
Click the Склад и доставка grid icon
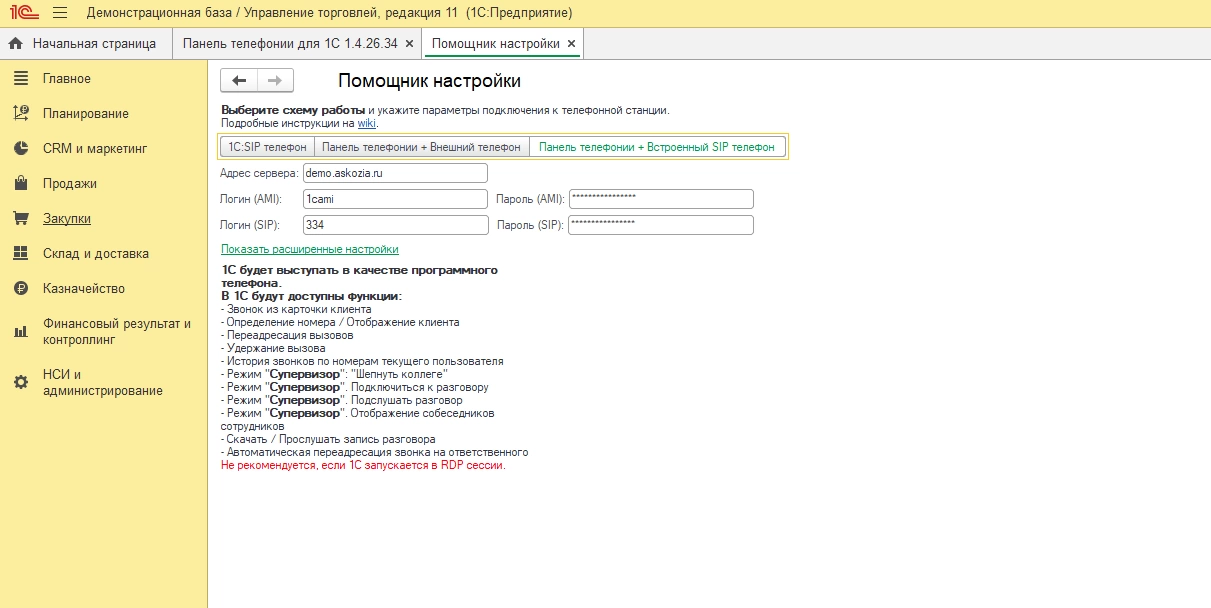(x=21, y=253)
